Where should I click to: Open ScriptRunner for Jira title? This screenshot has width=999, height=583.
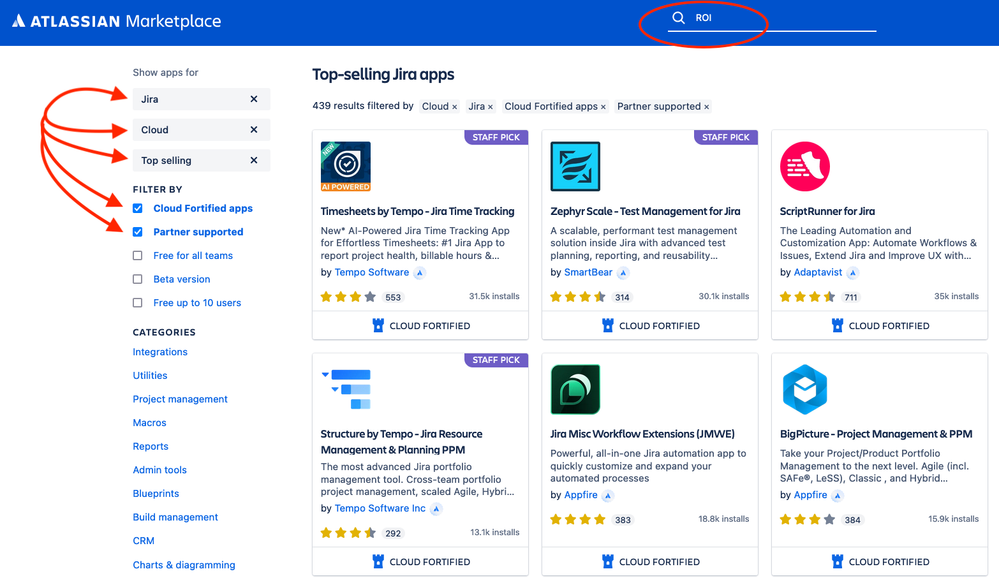827,211
